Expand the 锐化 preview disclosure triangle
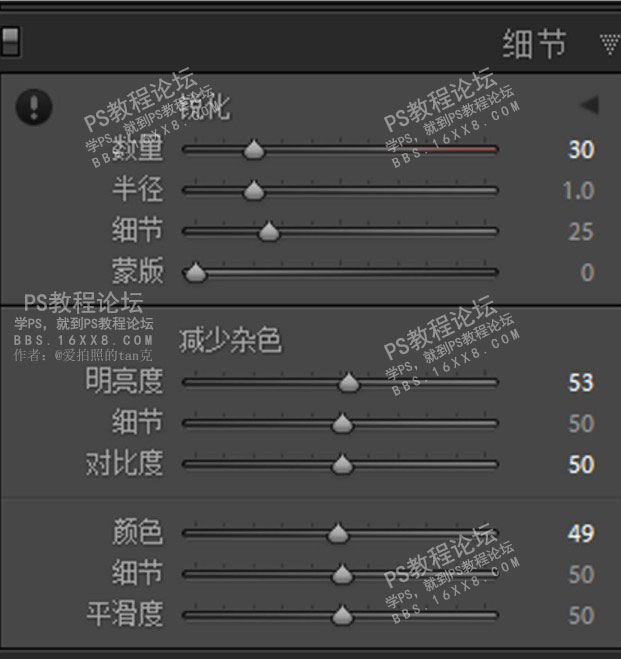Viewport: 621px width, 659px height. pos(589,105)
